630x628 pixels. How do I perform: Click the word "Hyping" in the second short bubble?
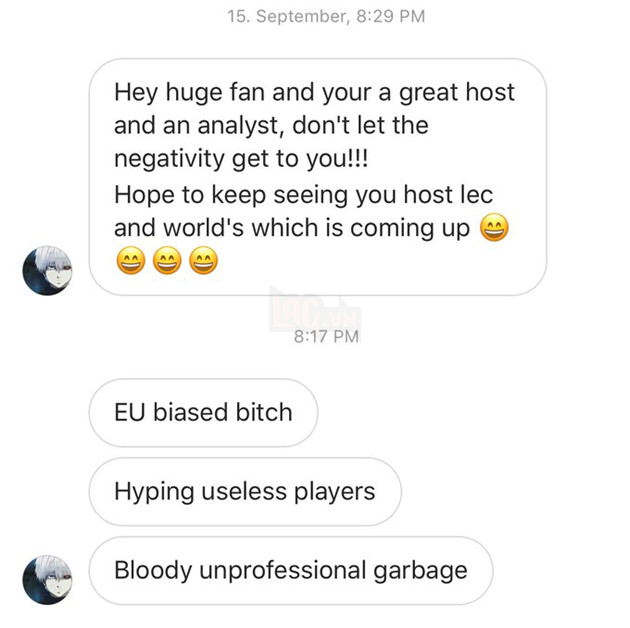point(154,492)
